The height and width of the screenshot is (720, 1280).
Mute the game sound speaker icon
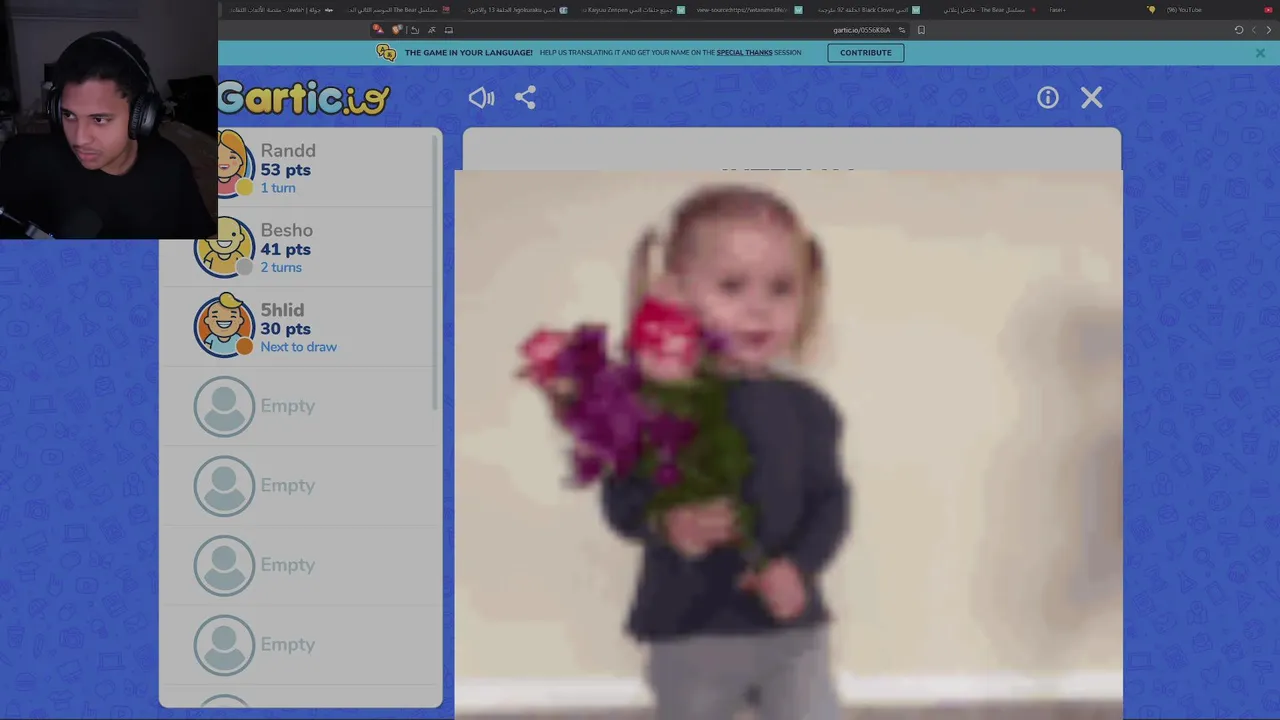click(x=481, y=97)
